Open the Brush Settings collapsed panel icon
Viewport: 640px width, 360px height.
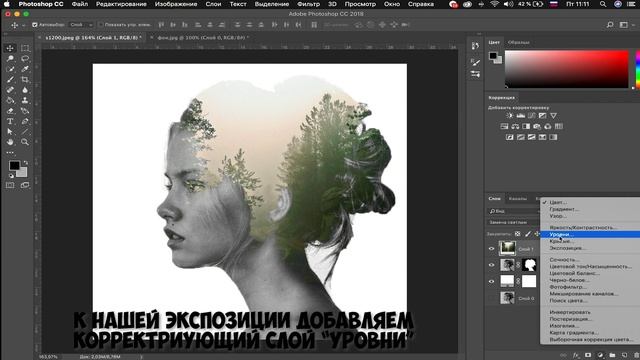(x=475, y=62)
